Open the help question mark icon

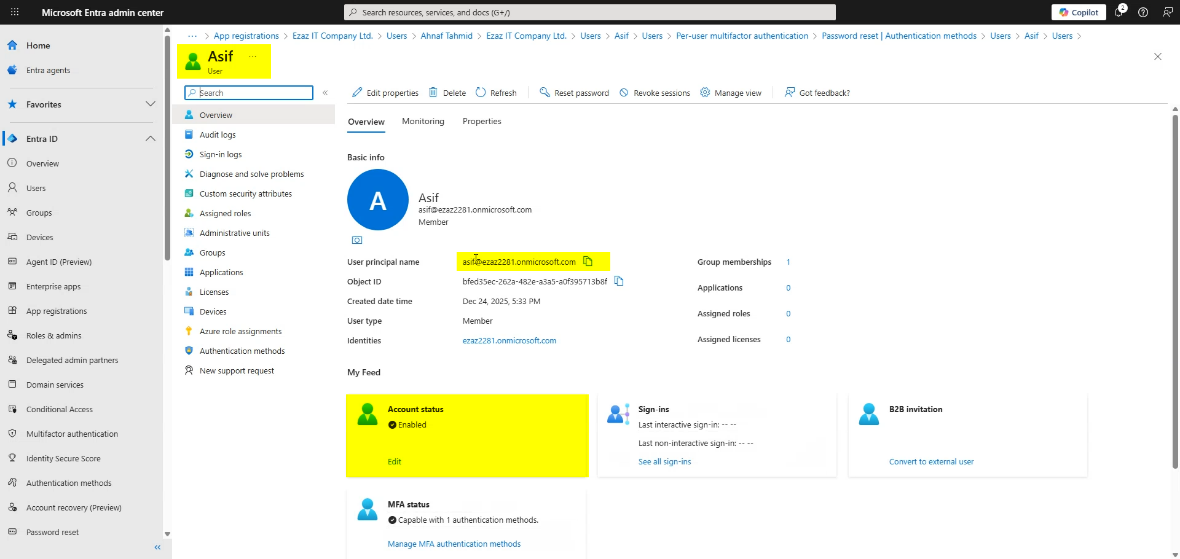click(x=1143, y=13)
